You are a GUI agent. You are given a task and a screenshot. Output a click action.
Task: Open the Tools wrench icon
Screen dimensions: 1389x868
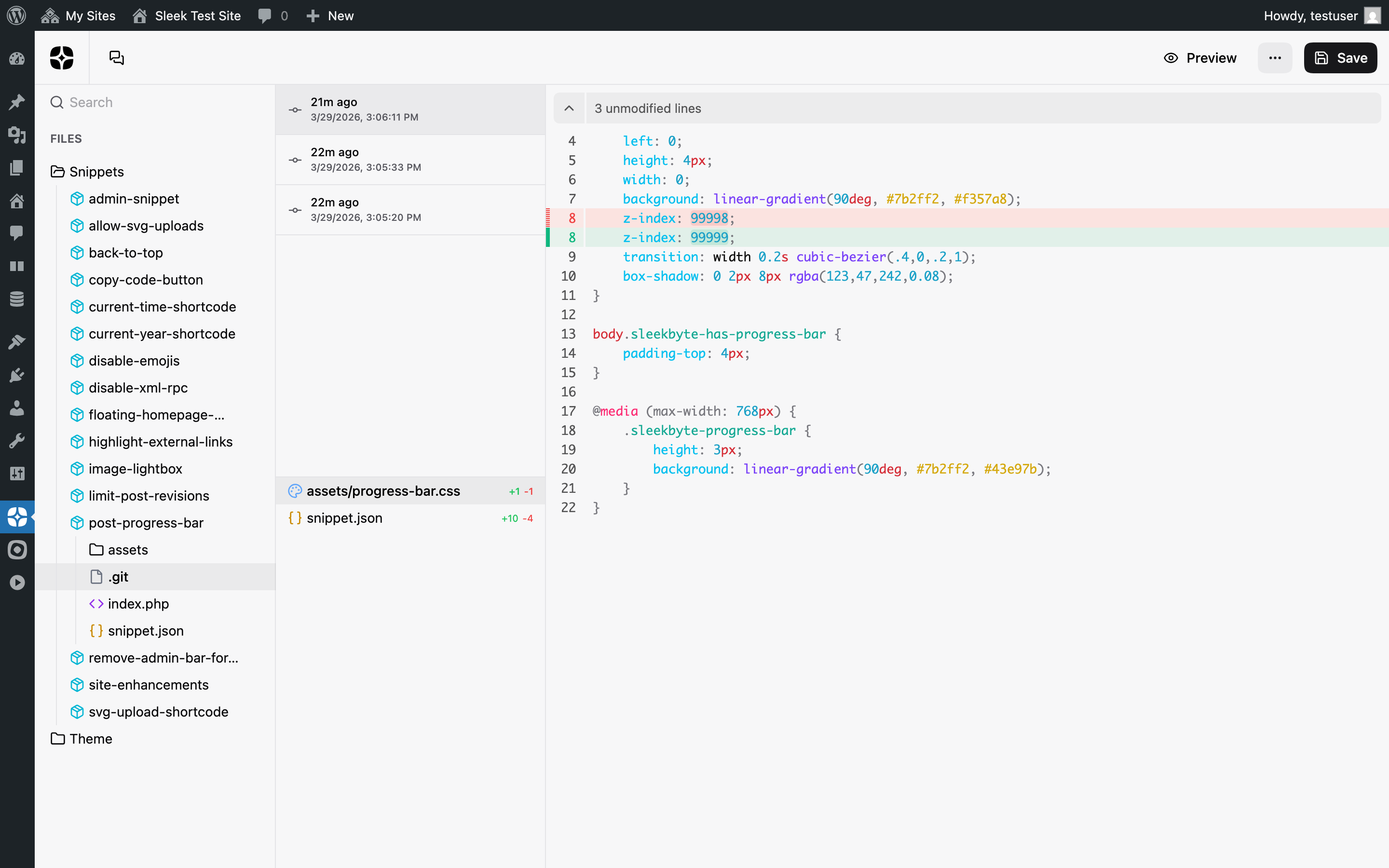click(x=17, y=440)
